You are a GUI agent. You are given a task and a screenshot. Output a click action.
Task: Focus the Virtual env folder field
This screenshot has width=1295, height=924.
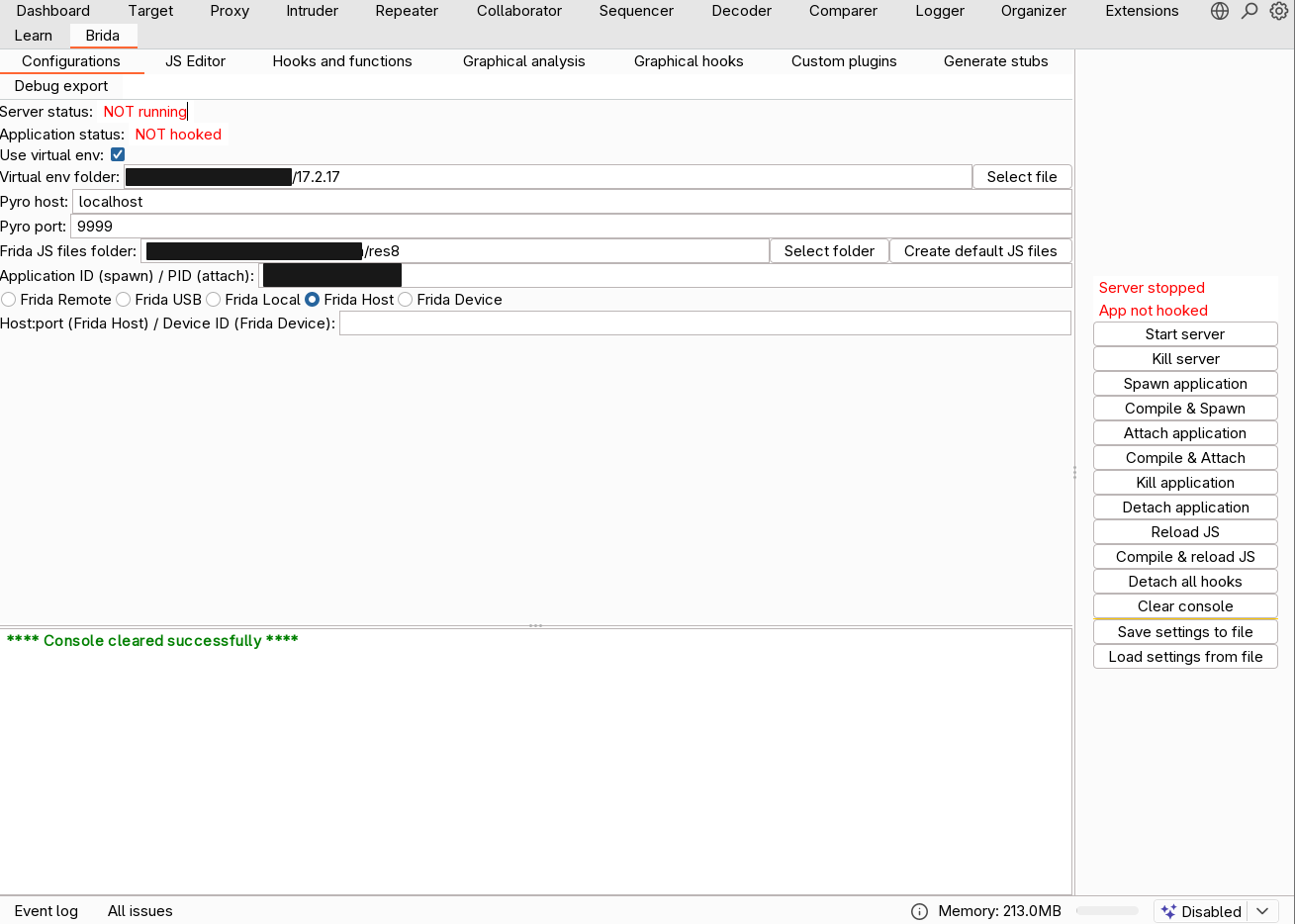547,177
